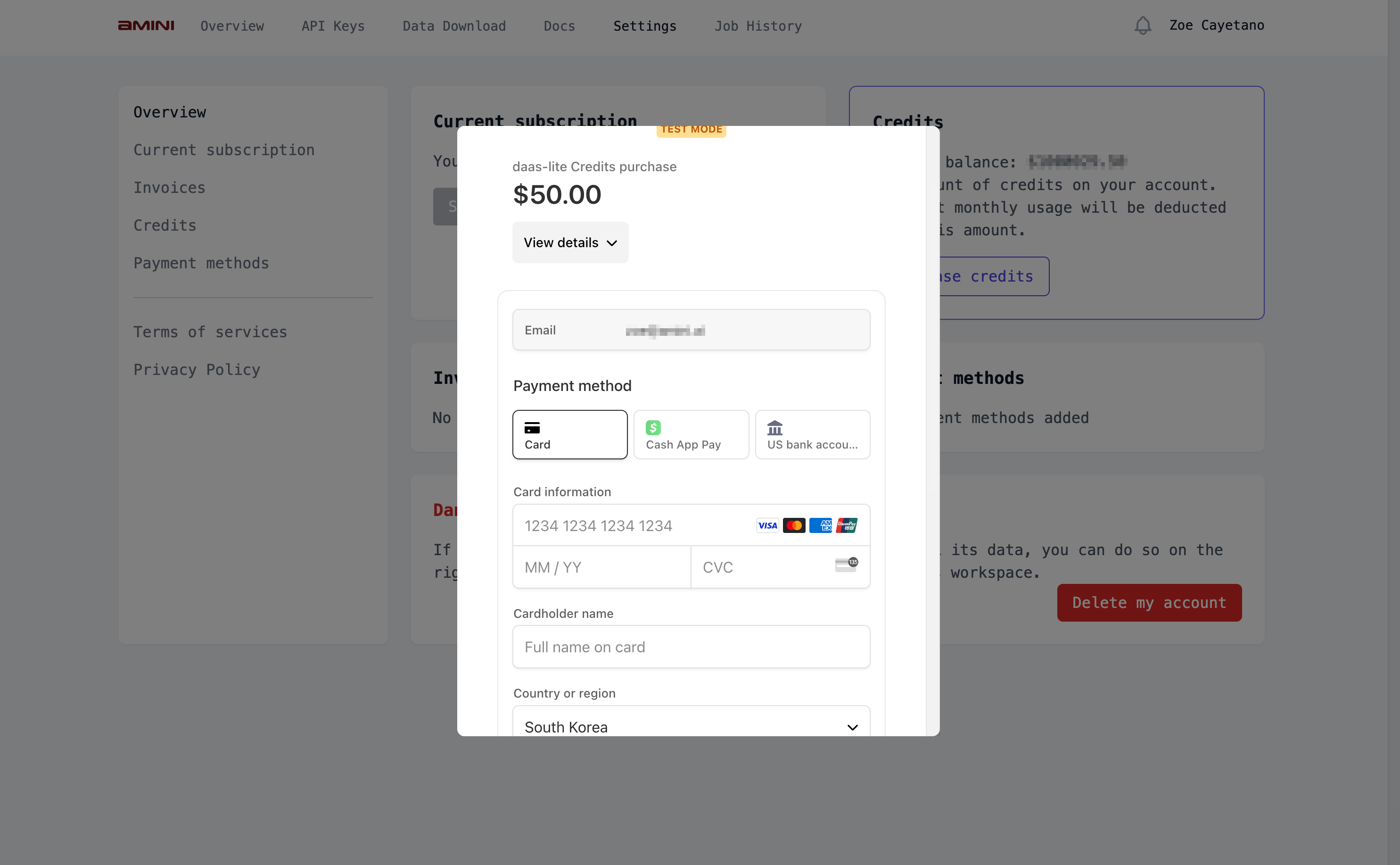1400x865 pixels.
Task: Click the MM / YY expiry field
Action: point(601,567)
